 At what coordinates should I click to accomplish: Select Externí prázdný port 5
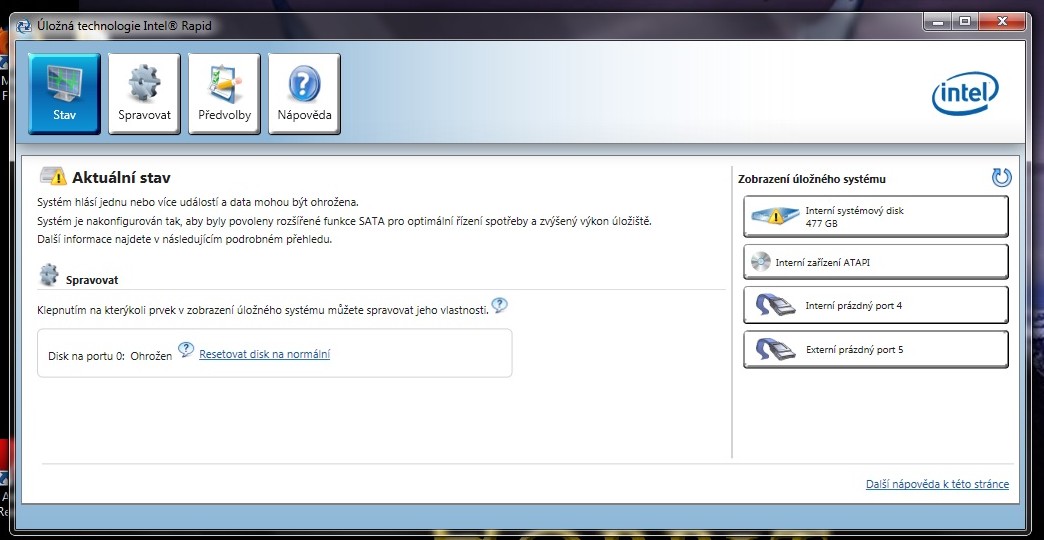876,350
